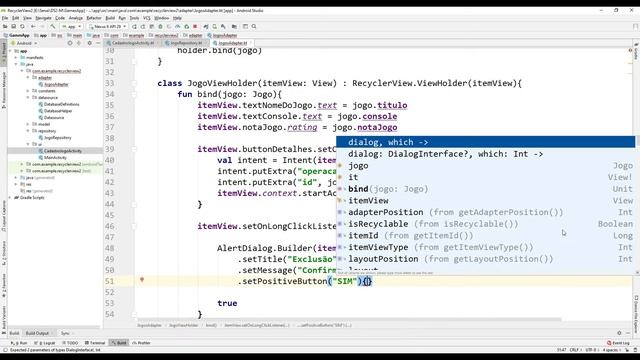The width and height of the screenshot is (640, 360).
Task: Click the lightbulb intention icon on line 51
Action: (x=142, y=280)
